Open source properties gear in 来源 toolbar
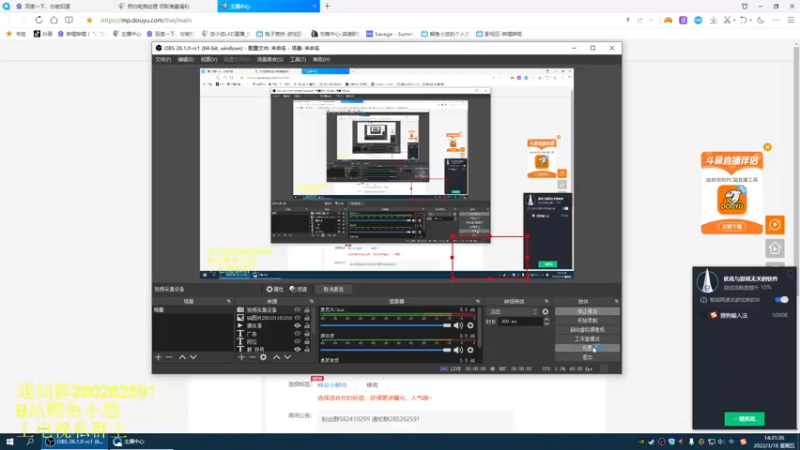This screenshot has width=800, height=450. (263, 357)
